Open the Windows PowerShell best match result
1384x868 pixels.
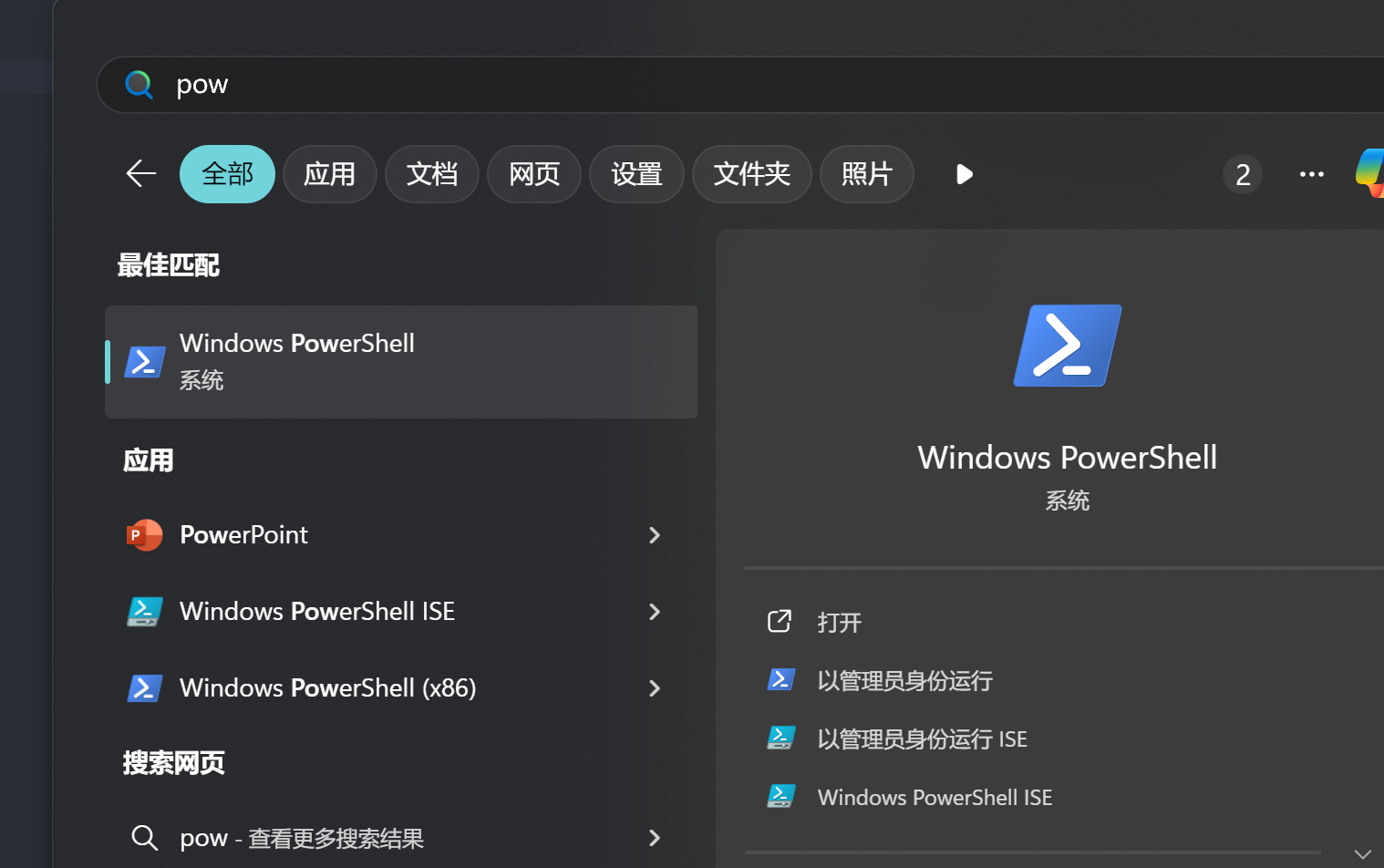pyautogui.click(x=401, y=362)
